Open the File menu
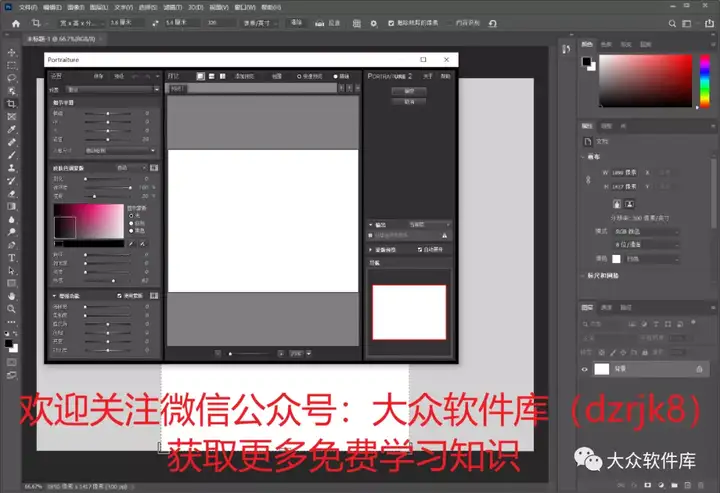 (x=28, y=7)
